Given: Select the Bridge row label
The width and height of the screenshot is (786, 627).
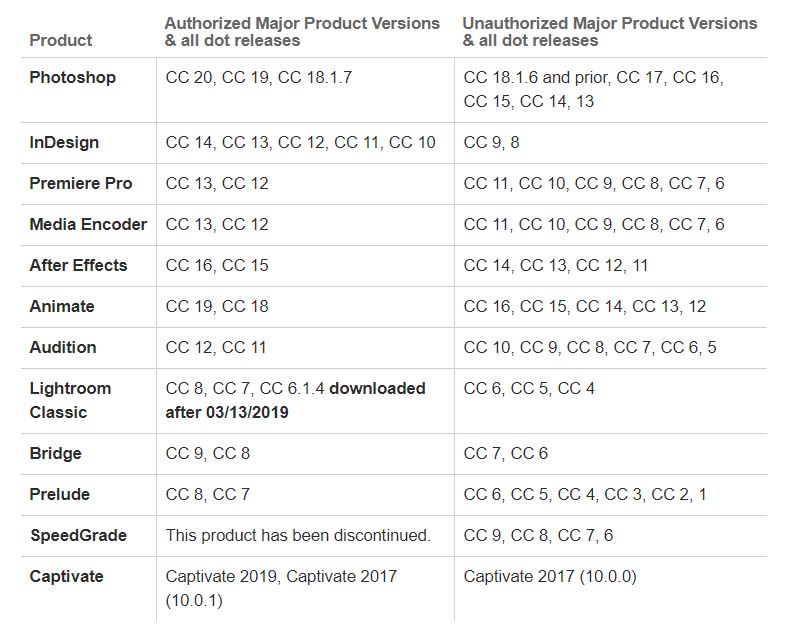Looking at the screenshot, I should coord(55,453).
